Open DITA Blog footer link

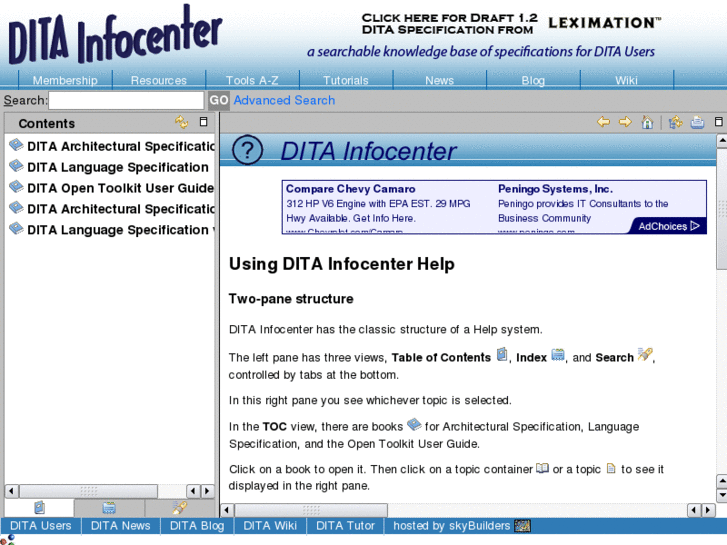tap(197, 526)
